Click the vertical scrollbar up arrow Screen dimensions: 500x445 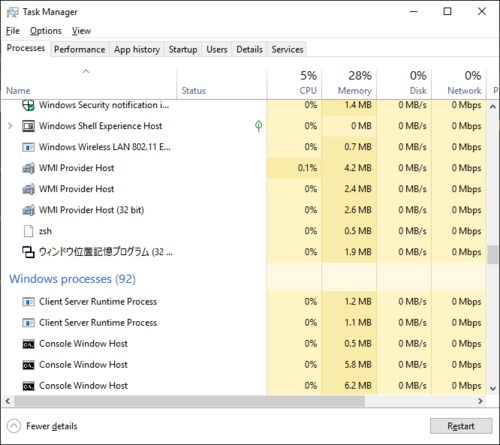(x=493, y=107)
